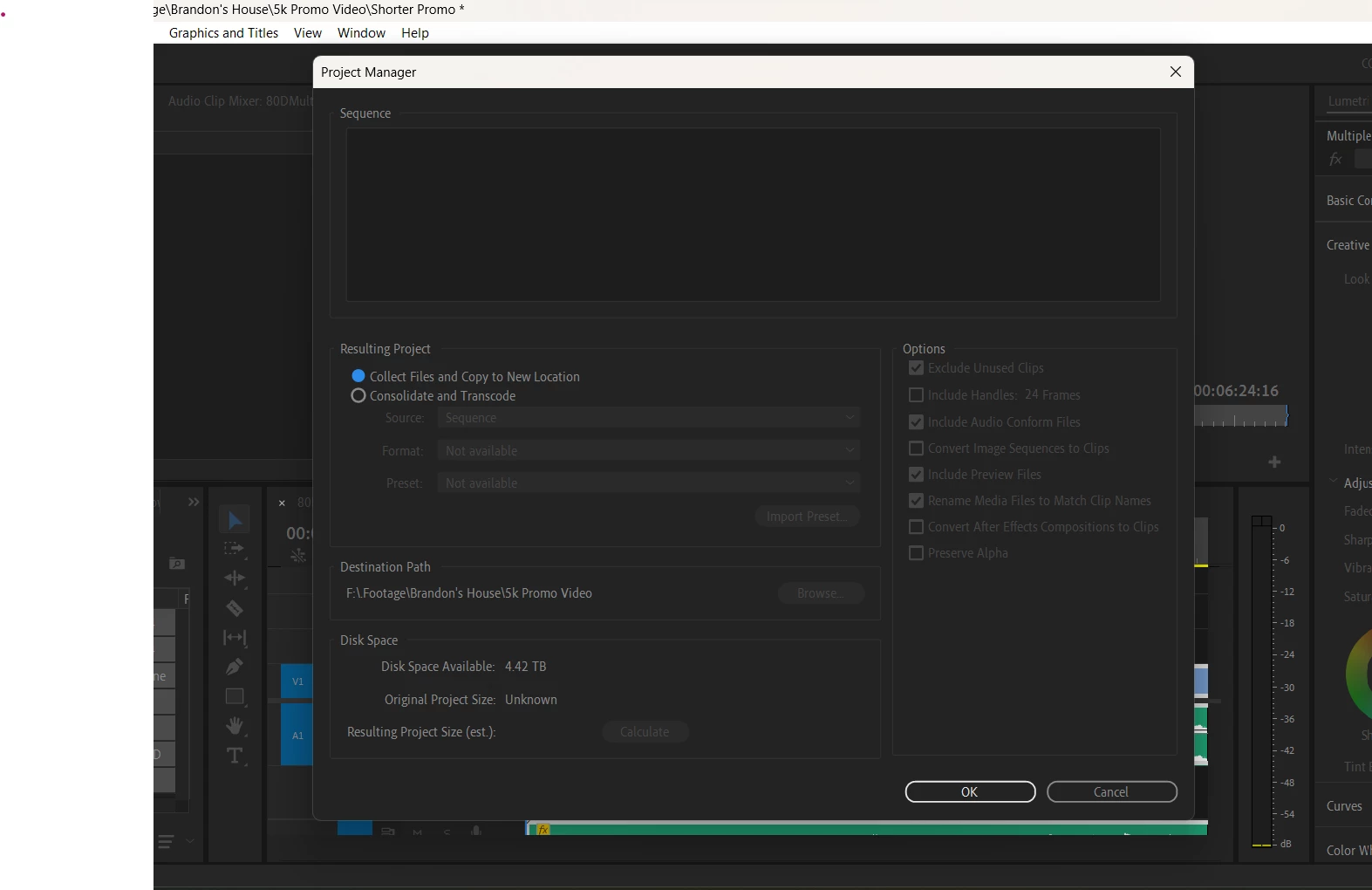This screenshot has height=890, width=1372.
Task: Uncheck Include Preview Files
Action: (x=916, y=475)
